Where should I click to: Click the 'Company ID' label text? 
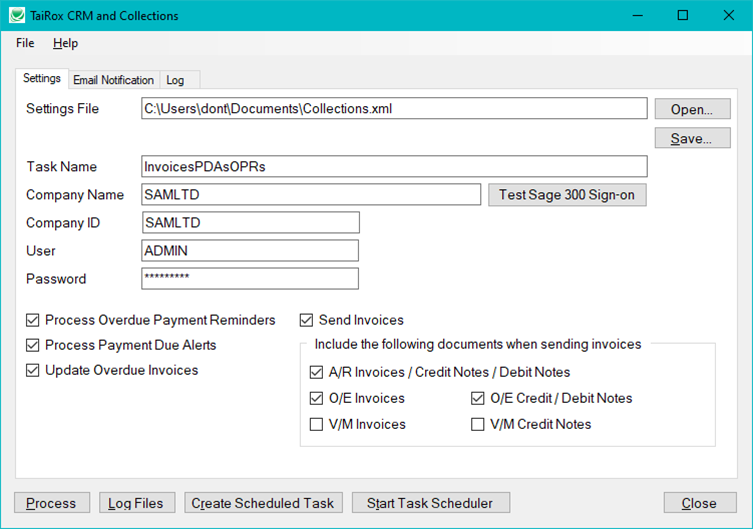coord(63,223)
